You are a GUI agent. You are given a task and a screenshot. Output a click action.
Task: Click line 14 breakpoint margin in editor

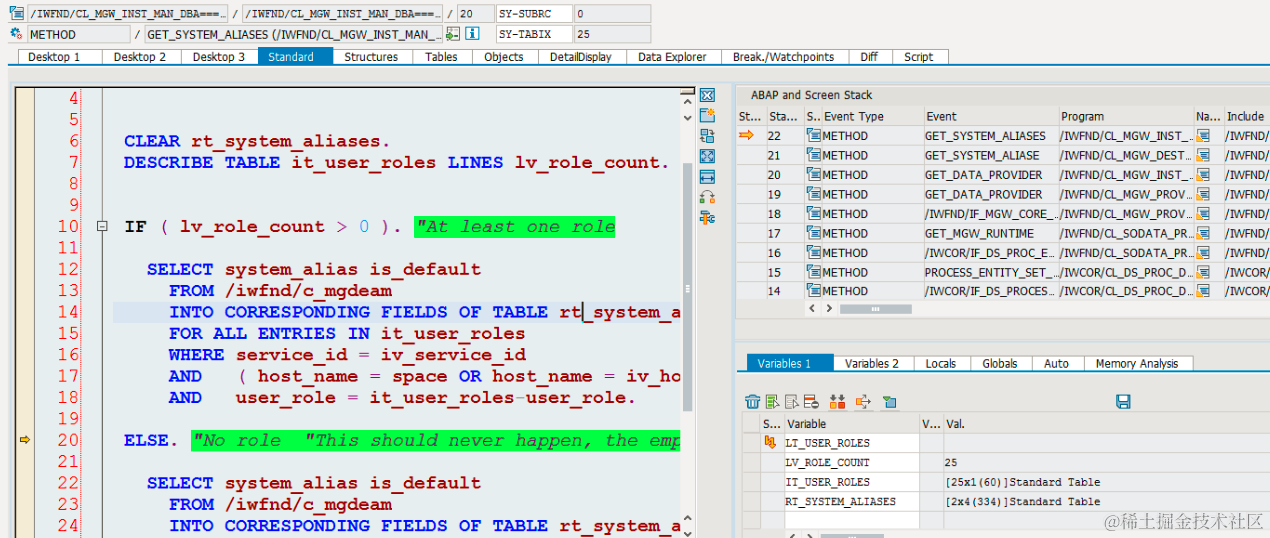point(25,312)
